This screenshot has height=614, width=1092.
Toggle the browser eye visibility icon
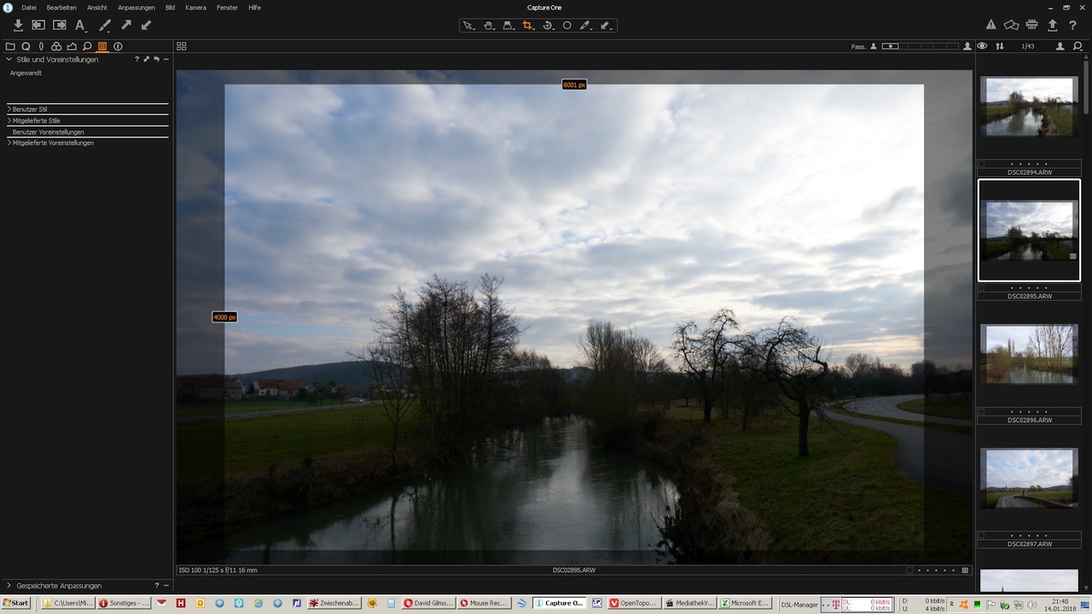982,46
